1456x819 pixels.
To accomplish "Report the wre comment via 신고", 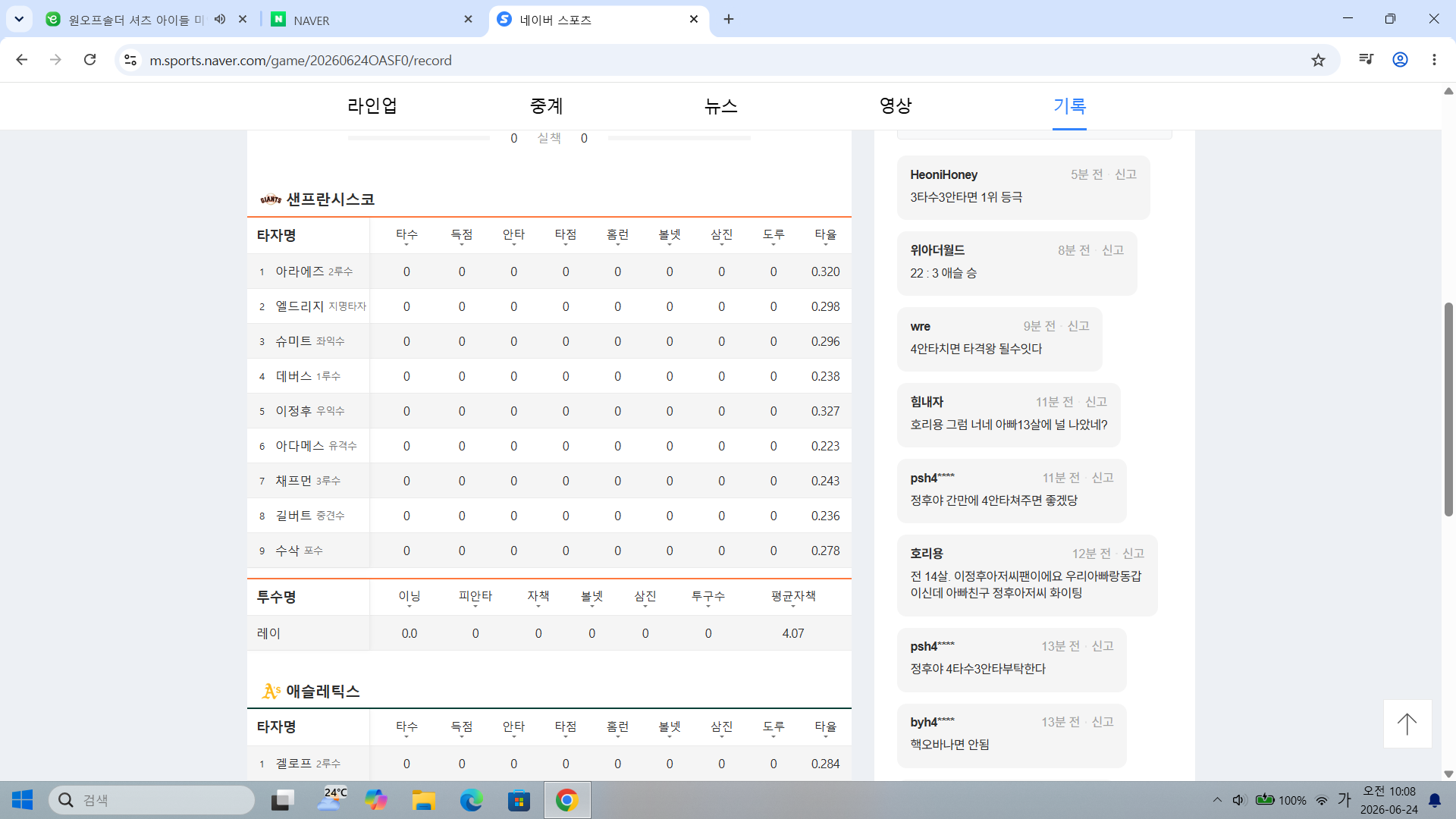I will 1078,326.
